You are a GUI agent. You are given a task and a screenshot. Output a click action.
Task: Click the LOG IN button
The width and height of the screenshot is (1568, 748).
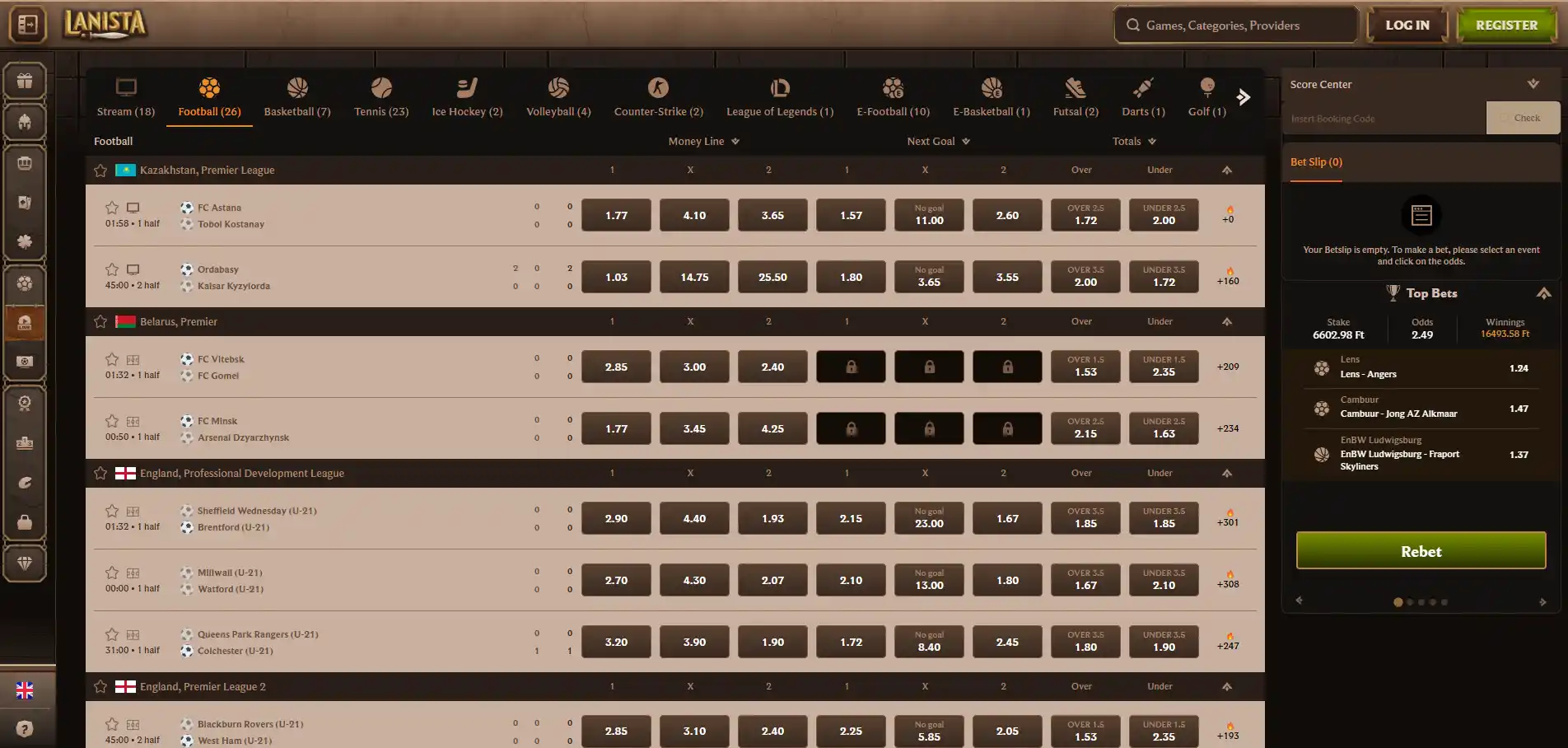[1407, 25]
